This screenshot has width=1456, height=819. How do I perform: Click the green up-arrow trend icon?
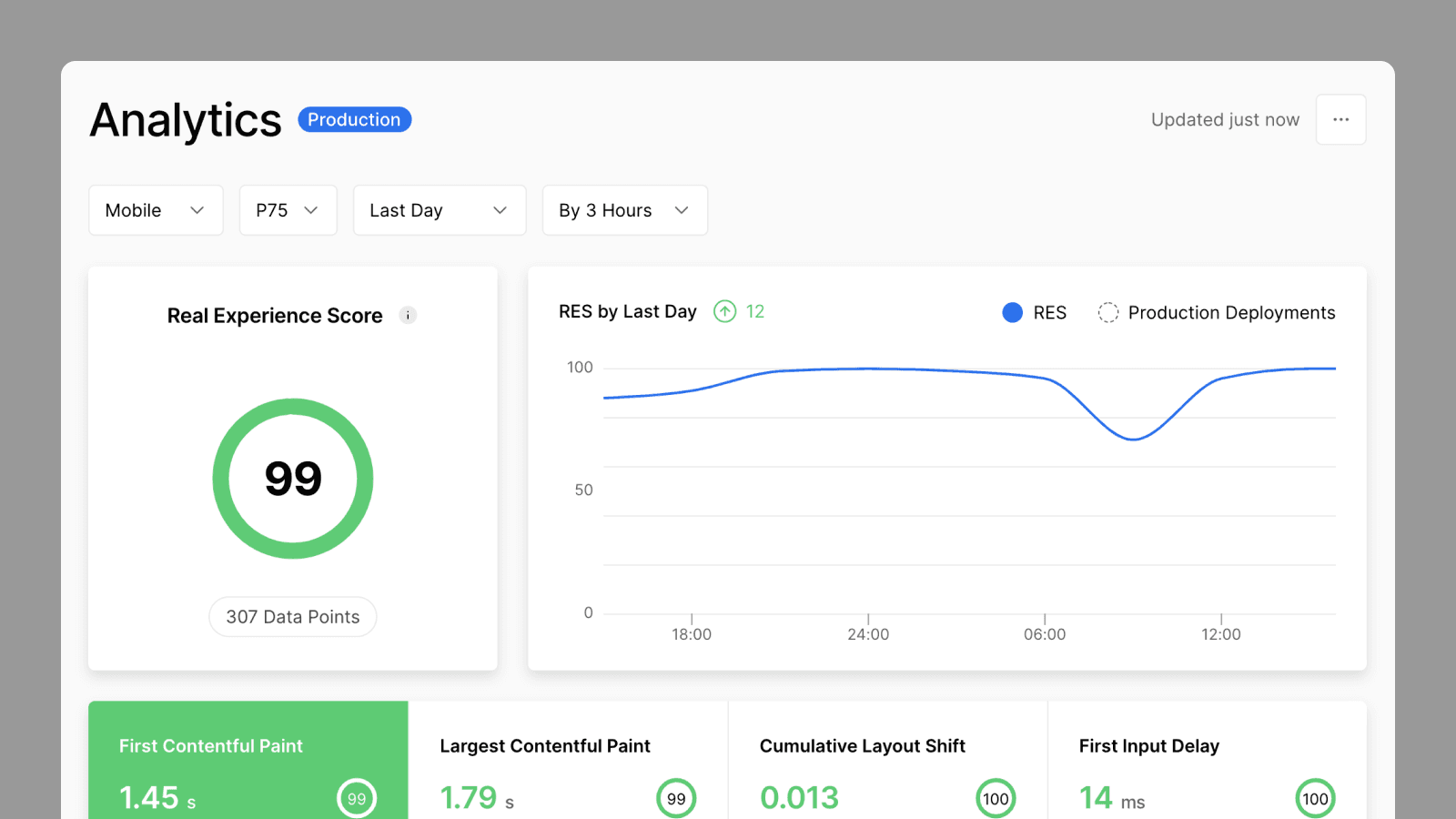tap(724, 312)
